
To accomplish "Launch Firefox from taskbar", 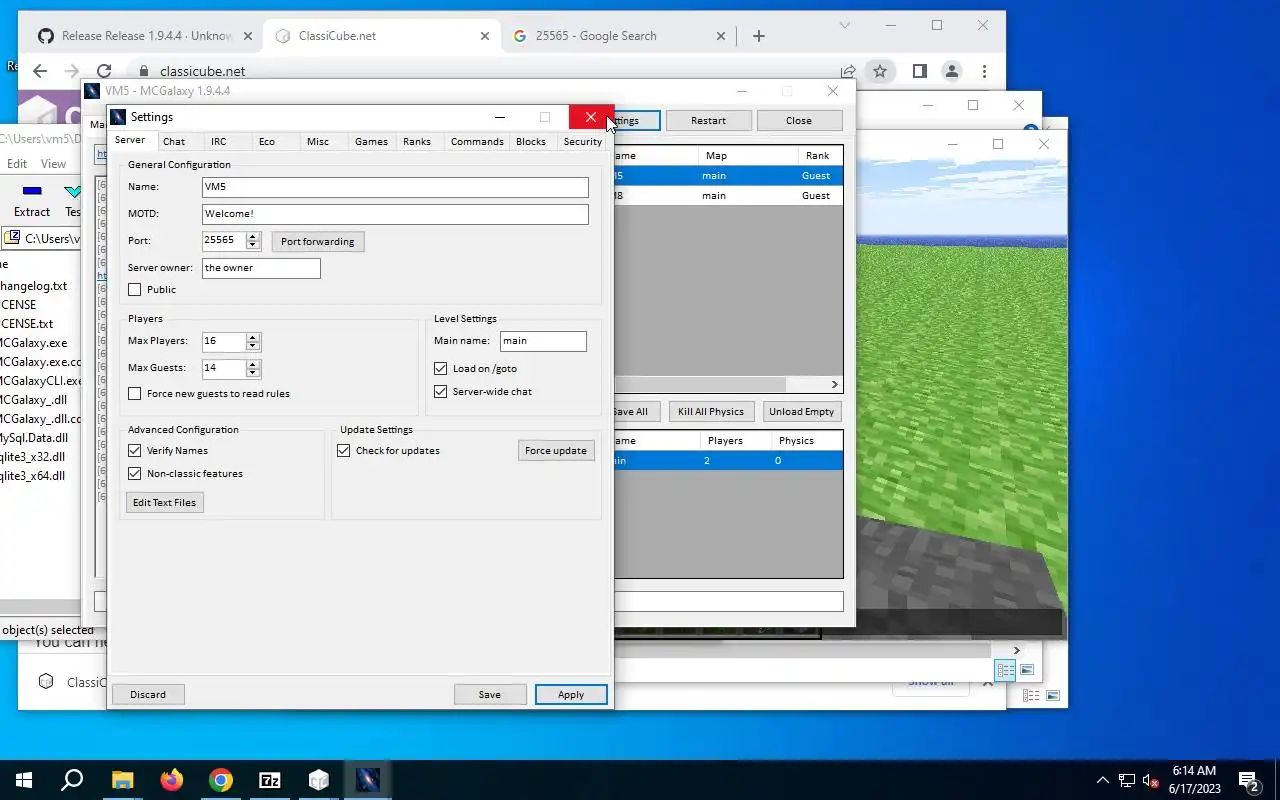I will click(x=171, y=780).
